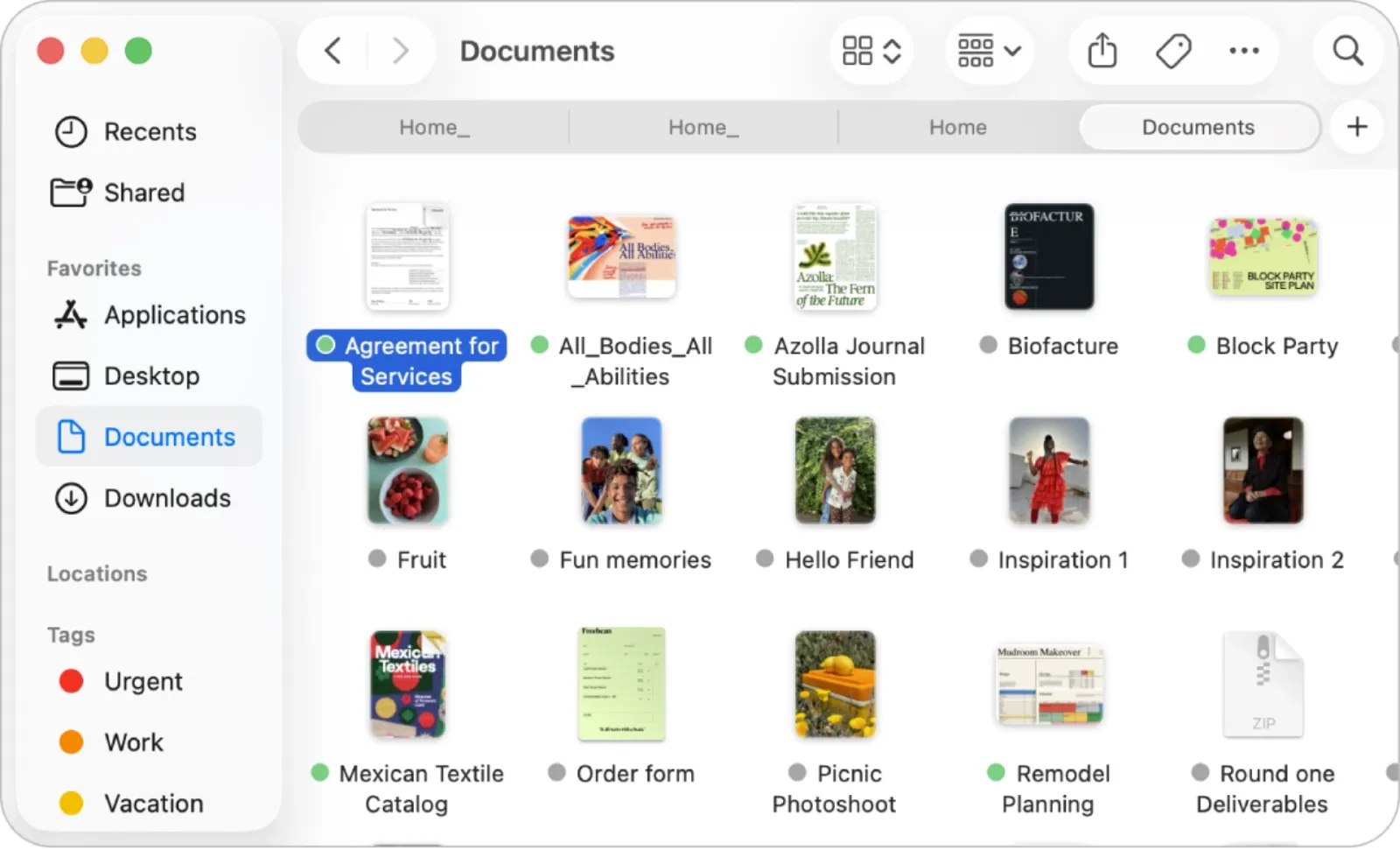The image size is (1400, 850).
Task: Click the back navigation arrow
Action: point(332,51)
